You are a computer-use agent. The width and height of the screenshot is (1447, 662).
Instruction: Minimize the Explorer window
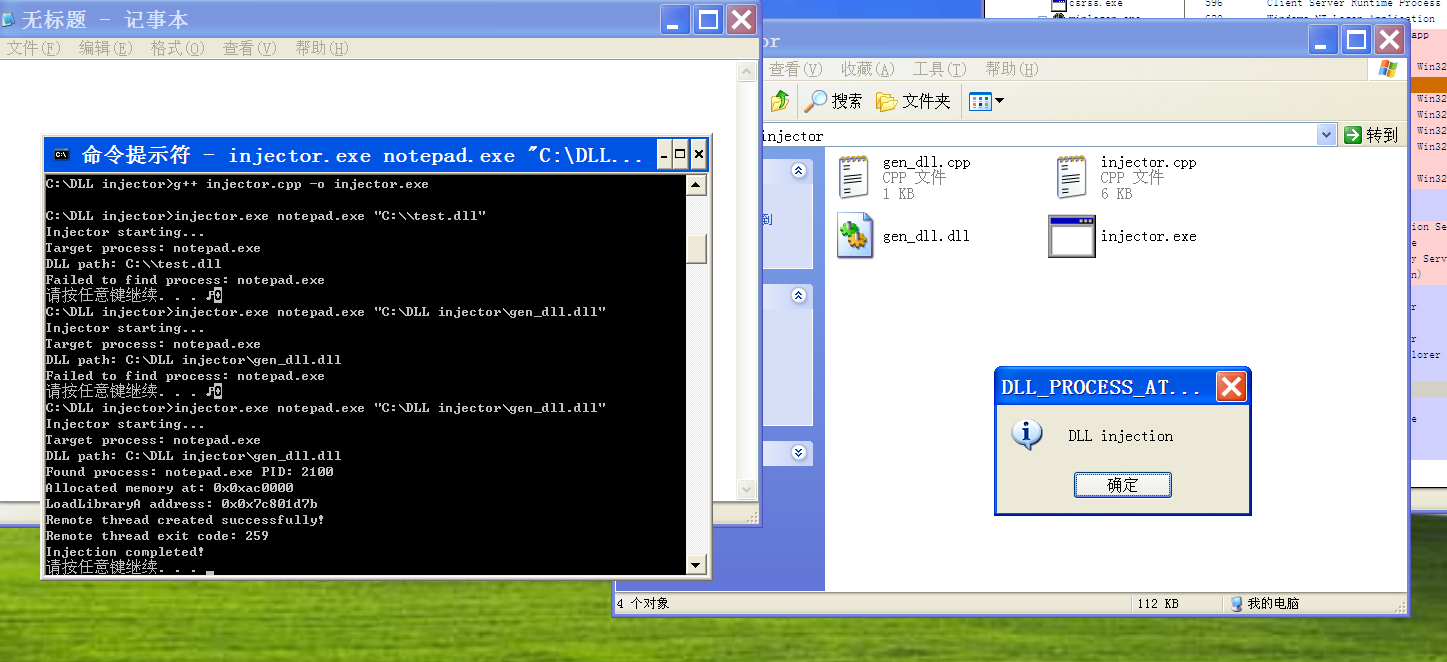coord(1324,40)
